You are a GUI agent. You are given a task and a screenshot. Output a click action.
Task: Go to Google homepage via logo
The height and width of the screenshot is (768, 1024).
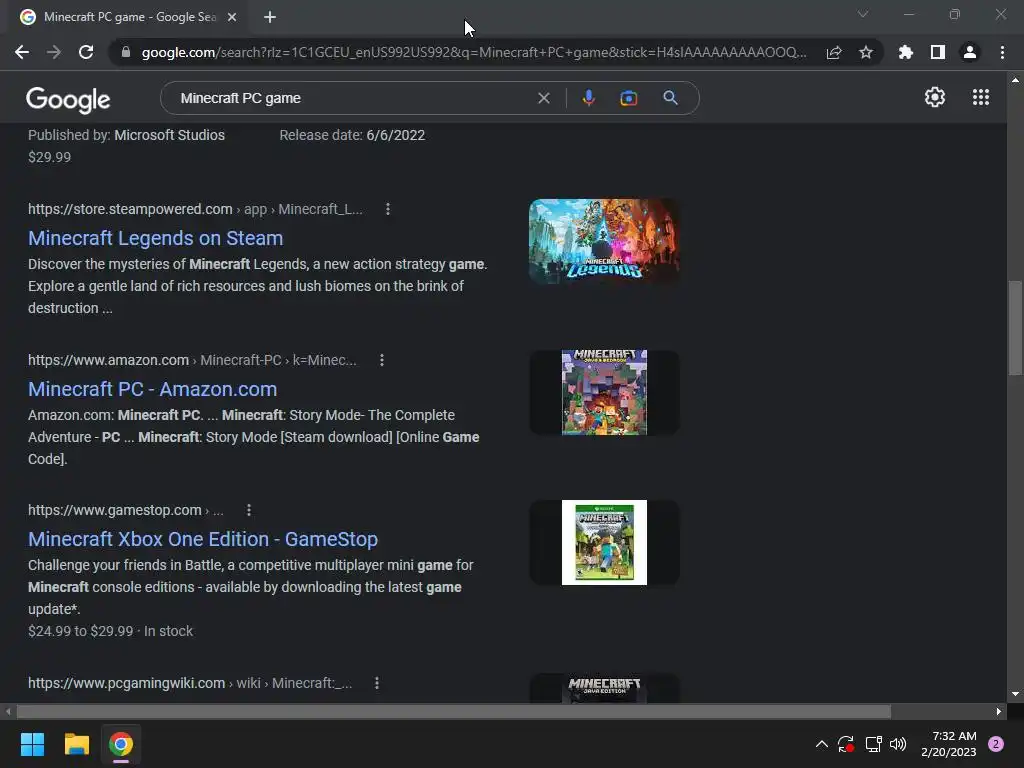click(68, 99)
